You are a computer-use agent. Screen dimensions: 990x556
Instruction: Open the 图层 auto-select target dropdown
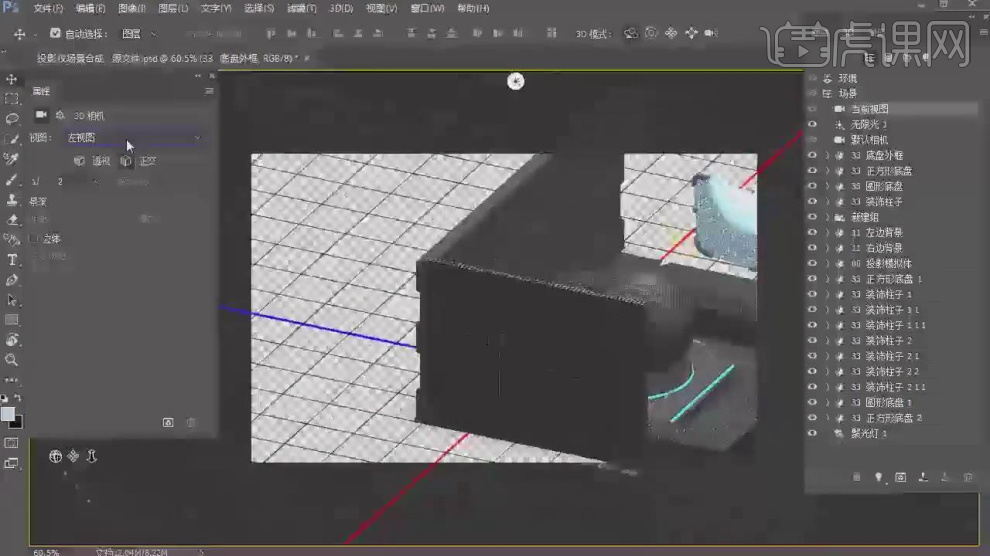[139, 33]
